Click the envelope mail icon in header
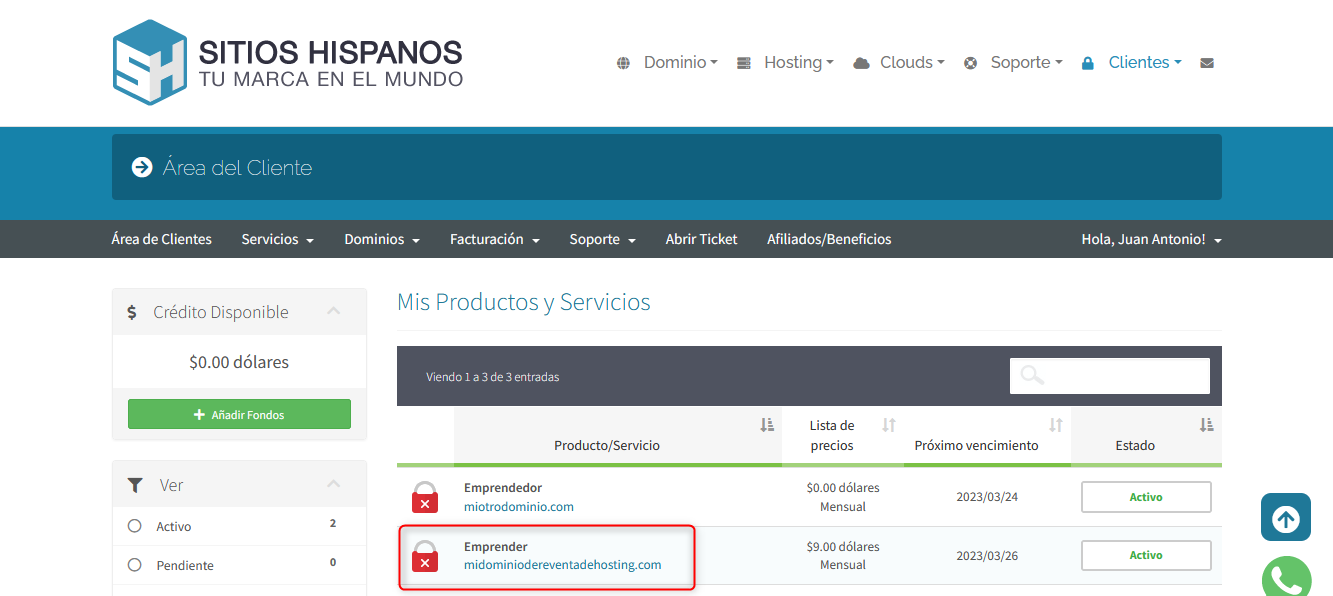 click(x=1207, y=63)
